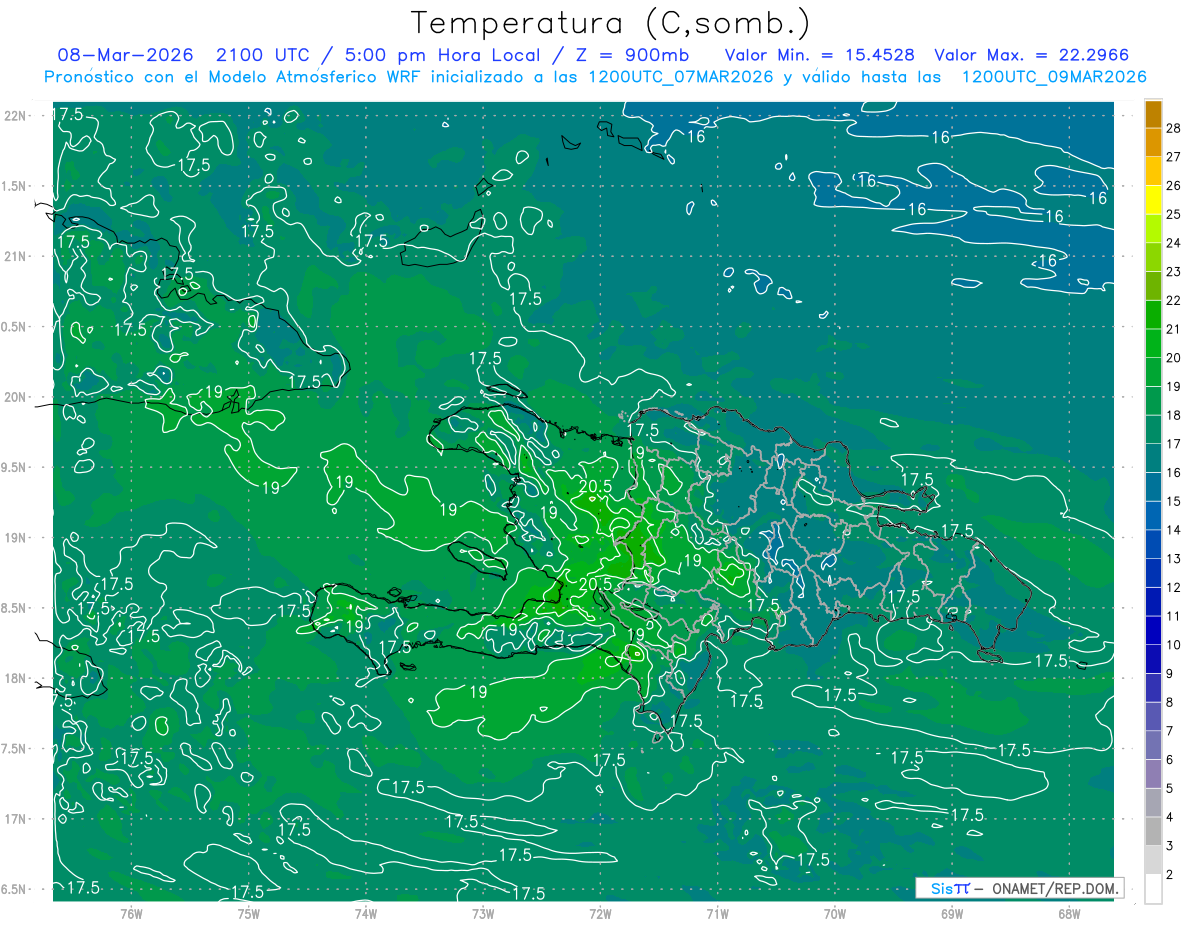Click the colorbar label "2"
Viewport: 1200px width, 927px height.
click(1170, 874)
